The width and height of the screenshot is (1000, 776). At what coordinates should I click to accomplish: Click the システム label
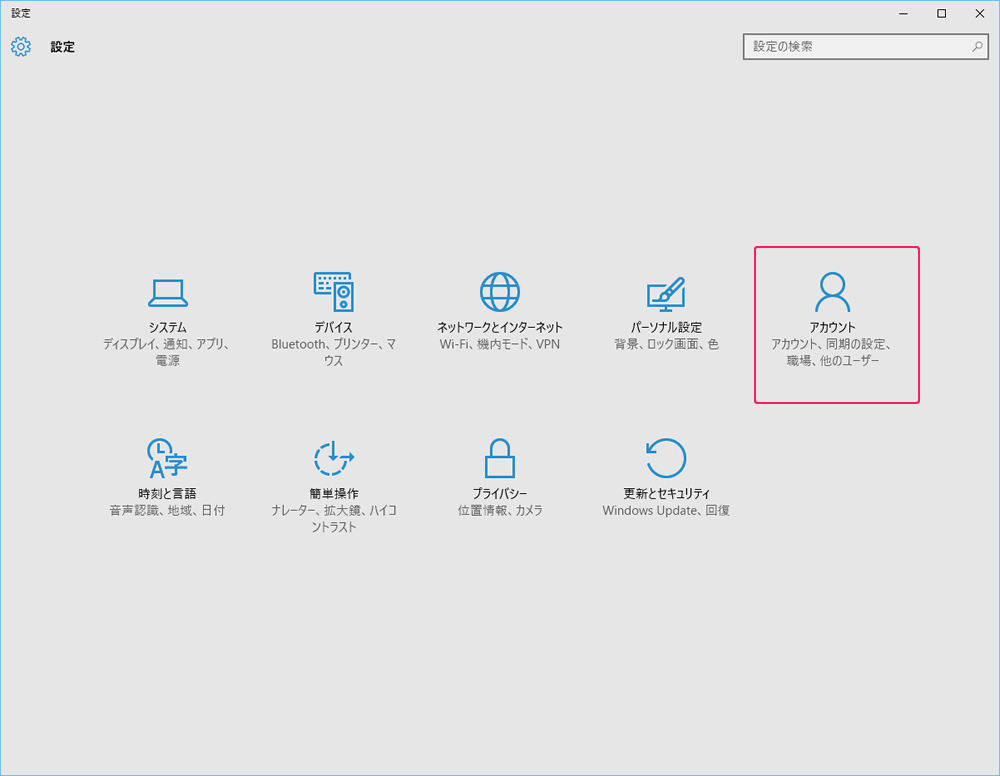(x=168, y=327)
